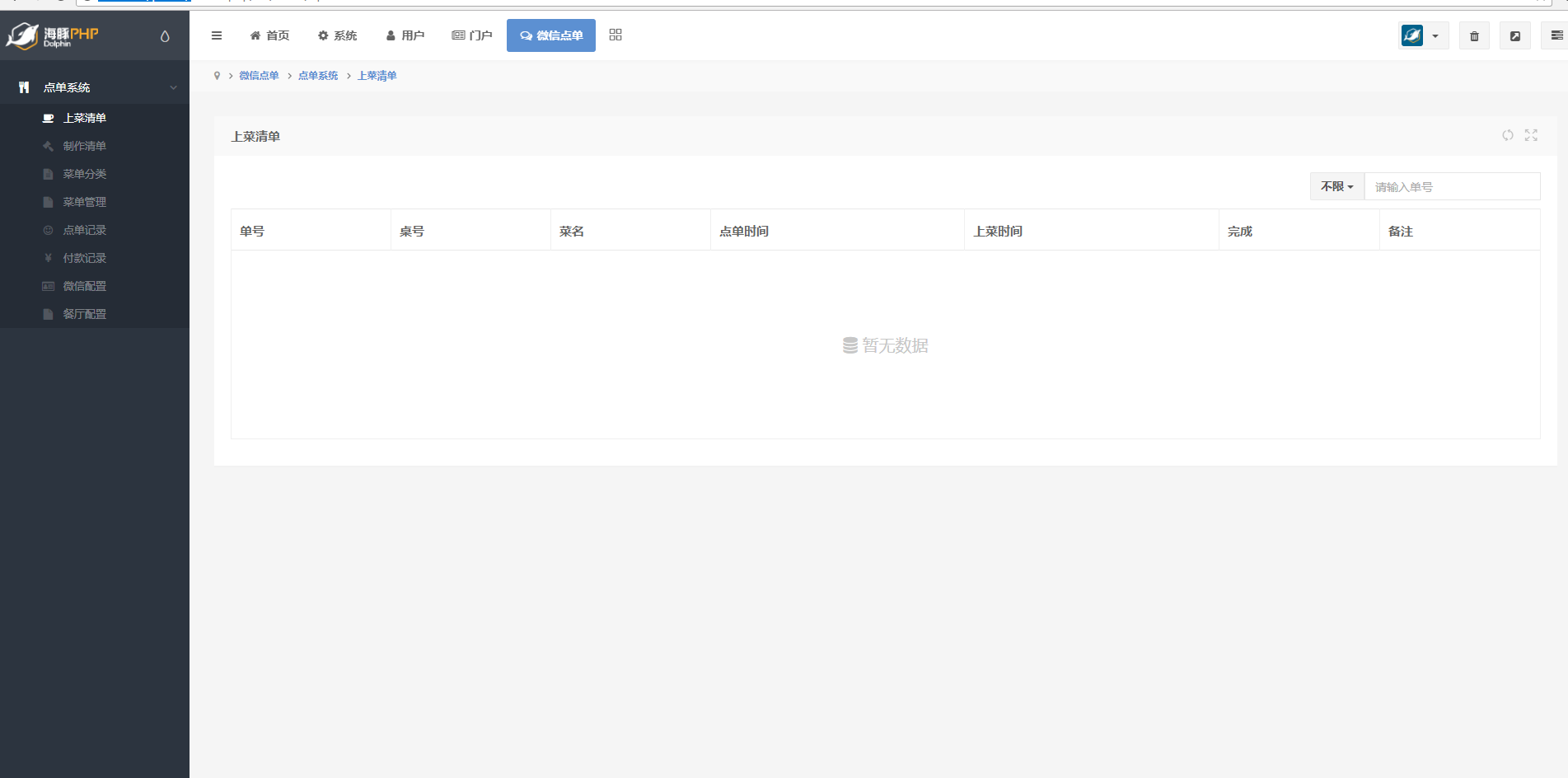Open the 系统 system tab
The height and width of the screenshot is (778, 1568).
(337, 35)
